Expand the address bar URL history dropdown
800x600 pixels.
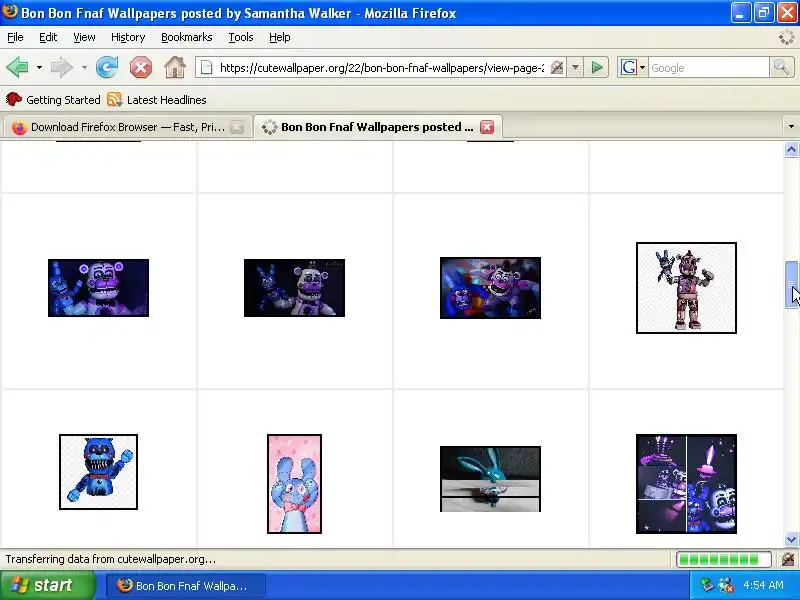(x=575, y=67)
